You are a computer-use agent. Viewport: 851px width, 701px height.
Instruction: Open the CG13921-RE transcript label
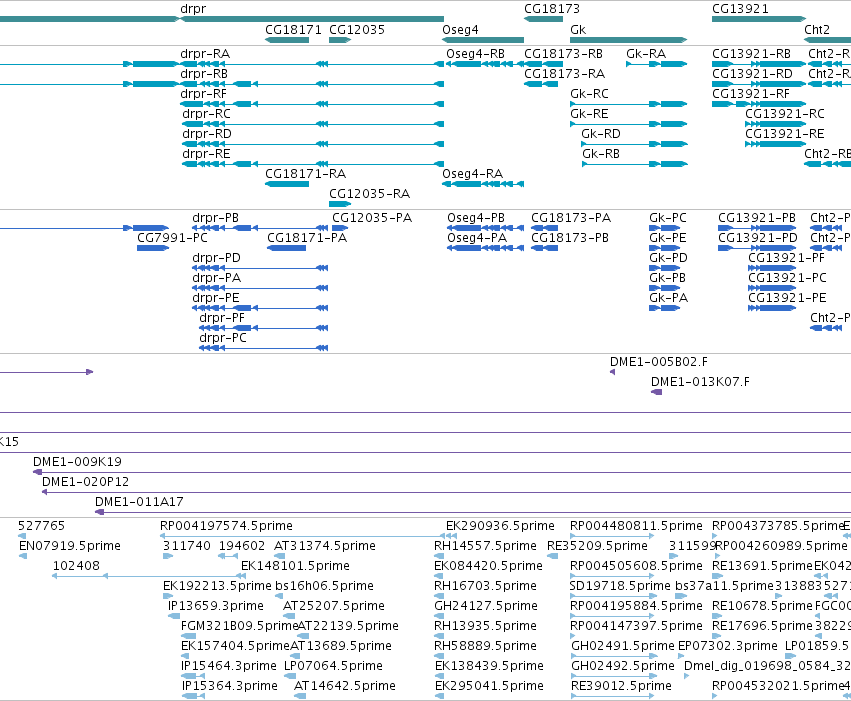point(785,134)
